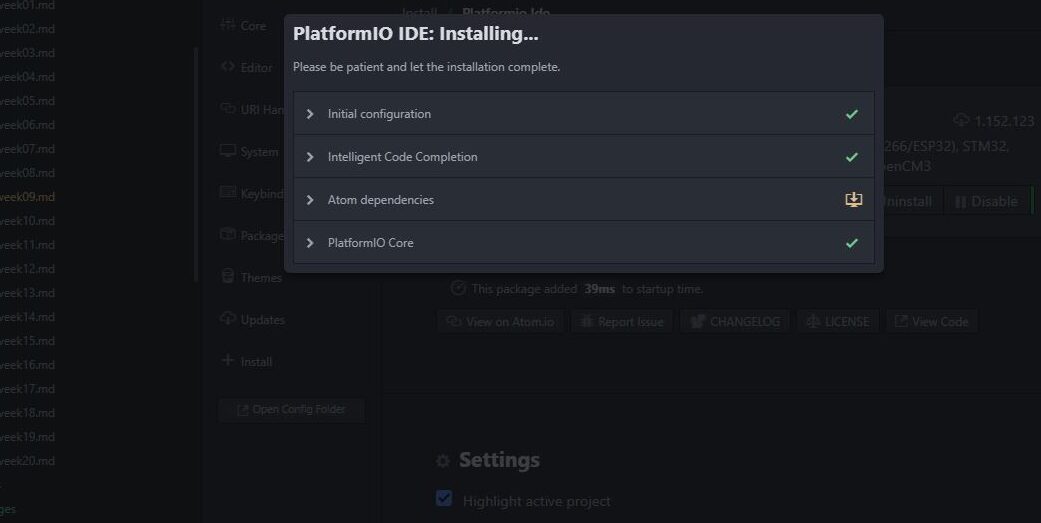
Task: Click the Editor code brackets icon
Action: tap(228, 66)
